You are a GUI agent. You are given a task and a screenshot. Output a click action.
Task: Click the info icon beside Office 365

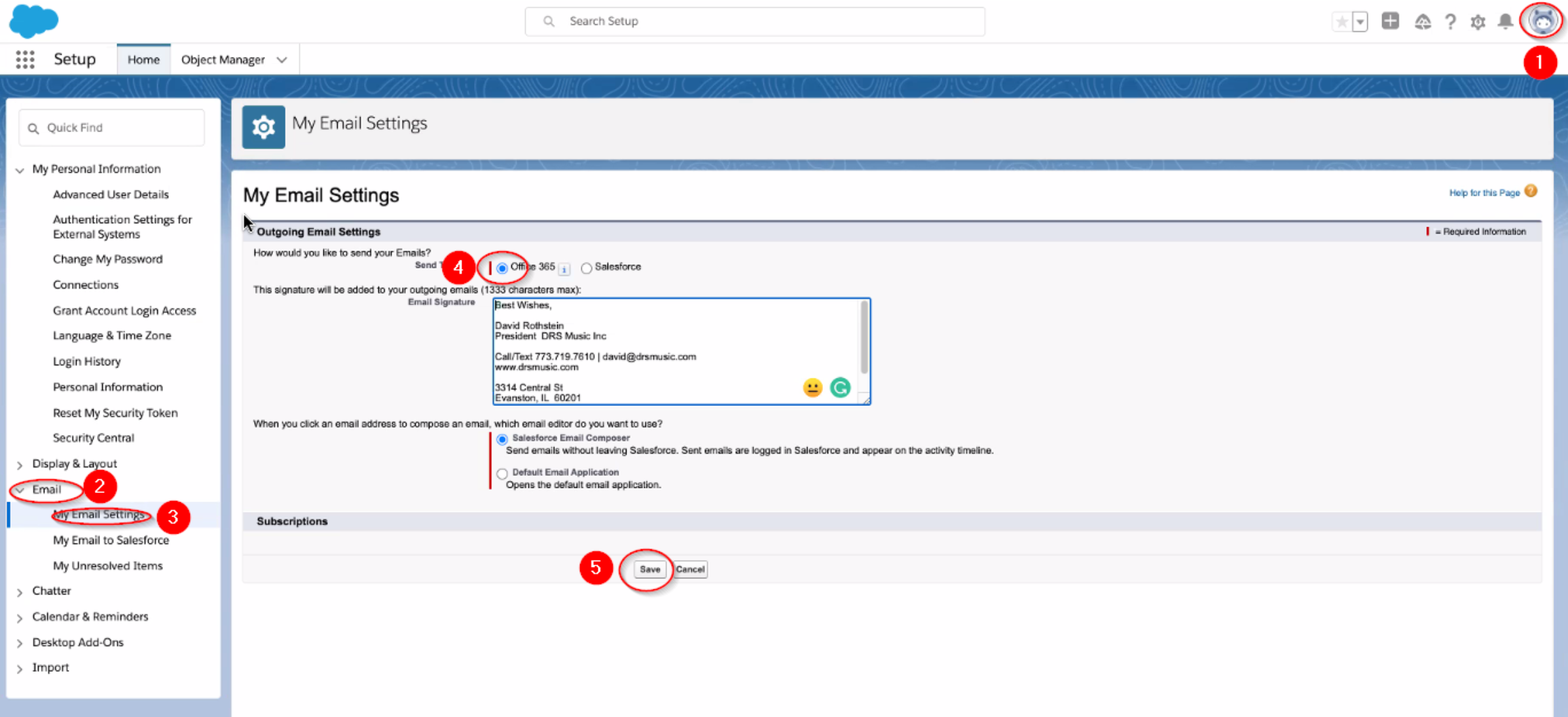(x=564, y=268)
